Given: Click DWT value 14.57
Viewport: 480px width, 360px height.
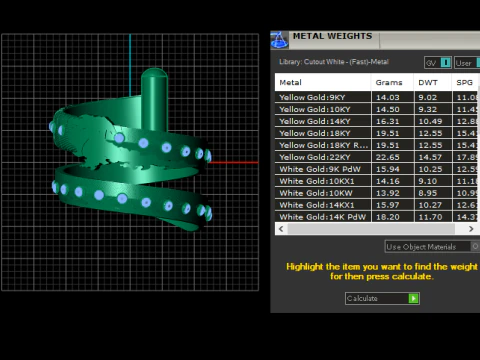Looking at the screenshot, I should coord(430,157).
